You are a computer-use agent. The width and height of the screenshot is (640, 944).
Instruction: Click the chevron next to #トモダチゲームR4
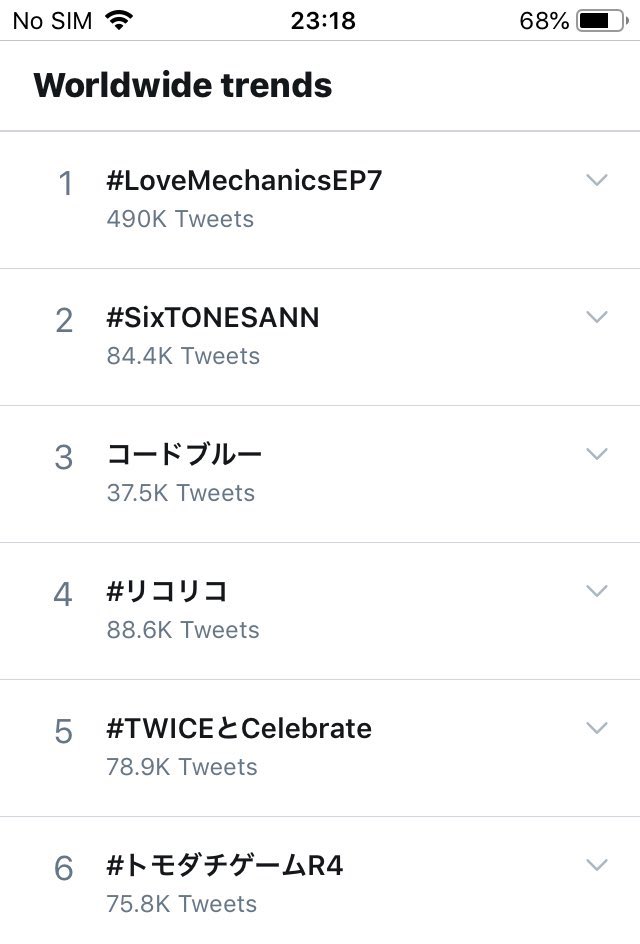pos(597,865)
